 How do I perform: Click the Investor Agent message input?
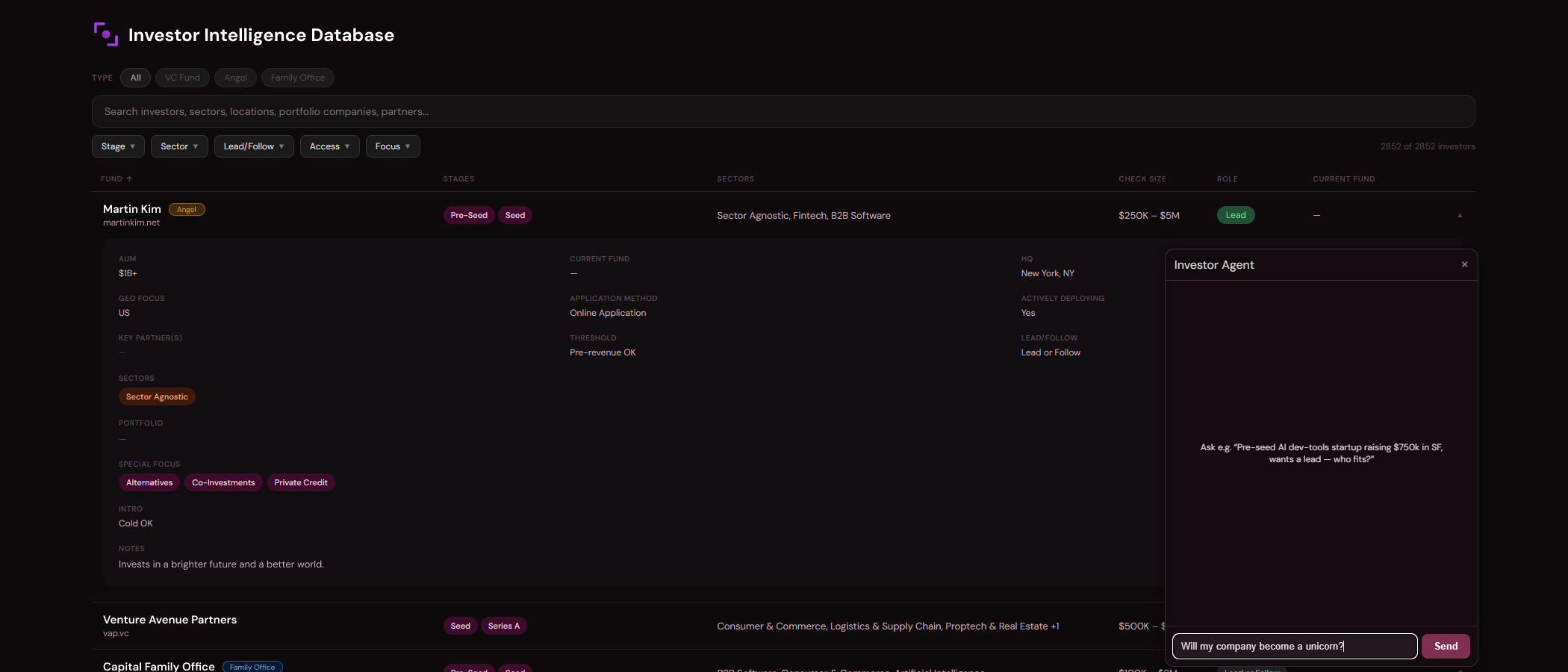(x=1295, y=646)
